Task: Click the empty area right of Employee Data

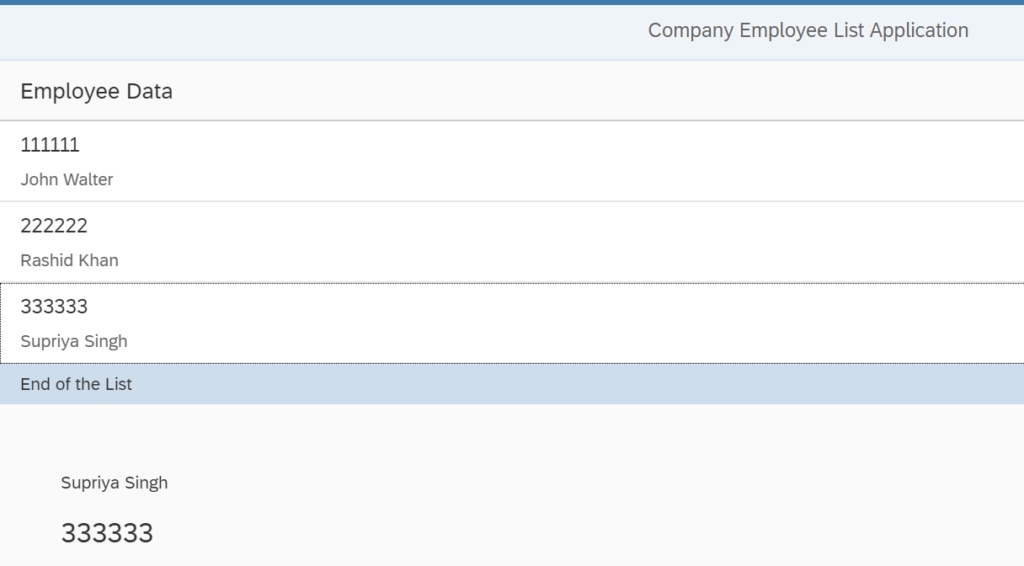Action: (x=600, y=91)
